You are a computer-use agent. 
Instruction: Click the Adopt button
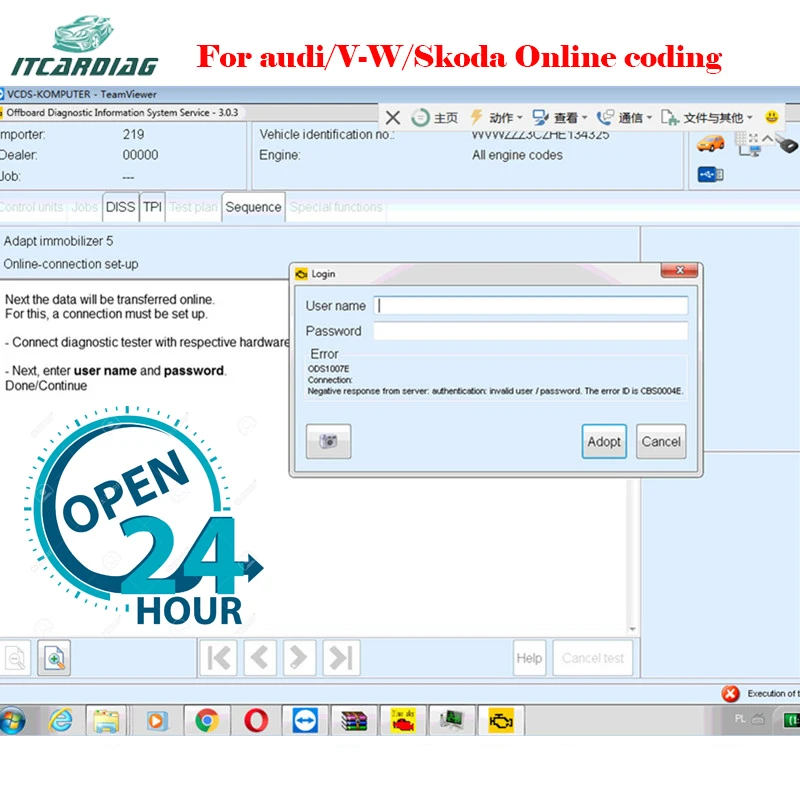604,441
